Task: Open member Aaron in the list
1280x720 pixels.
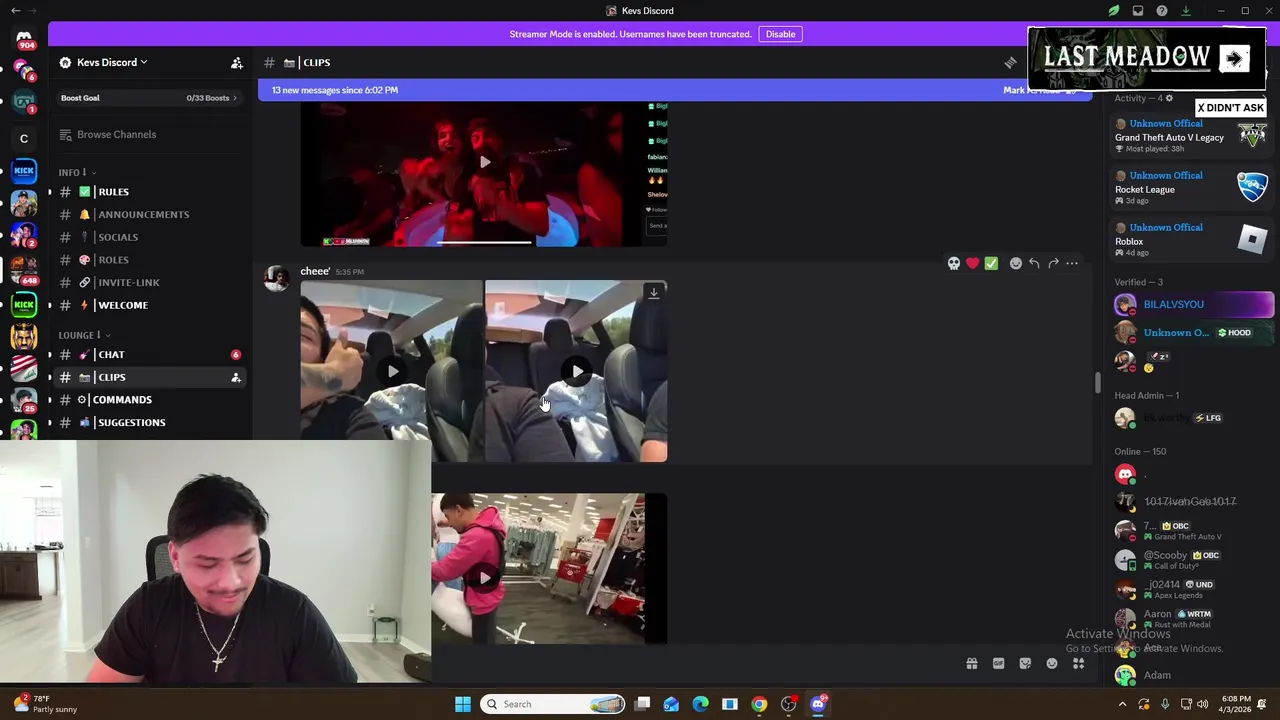Action: click(1192, 618)
